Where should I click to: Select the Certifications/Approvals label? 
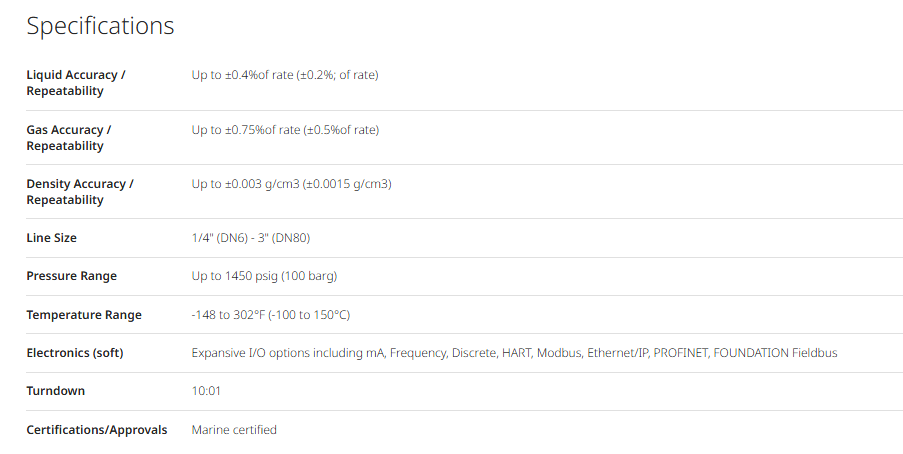tap(97, 430)
